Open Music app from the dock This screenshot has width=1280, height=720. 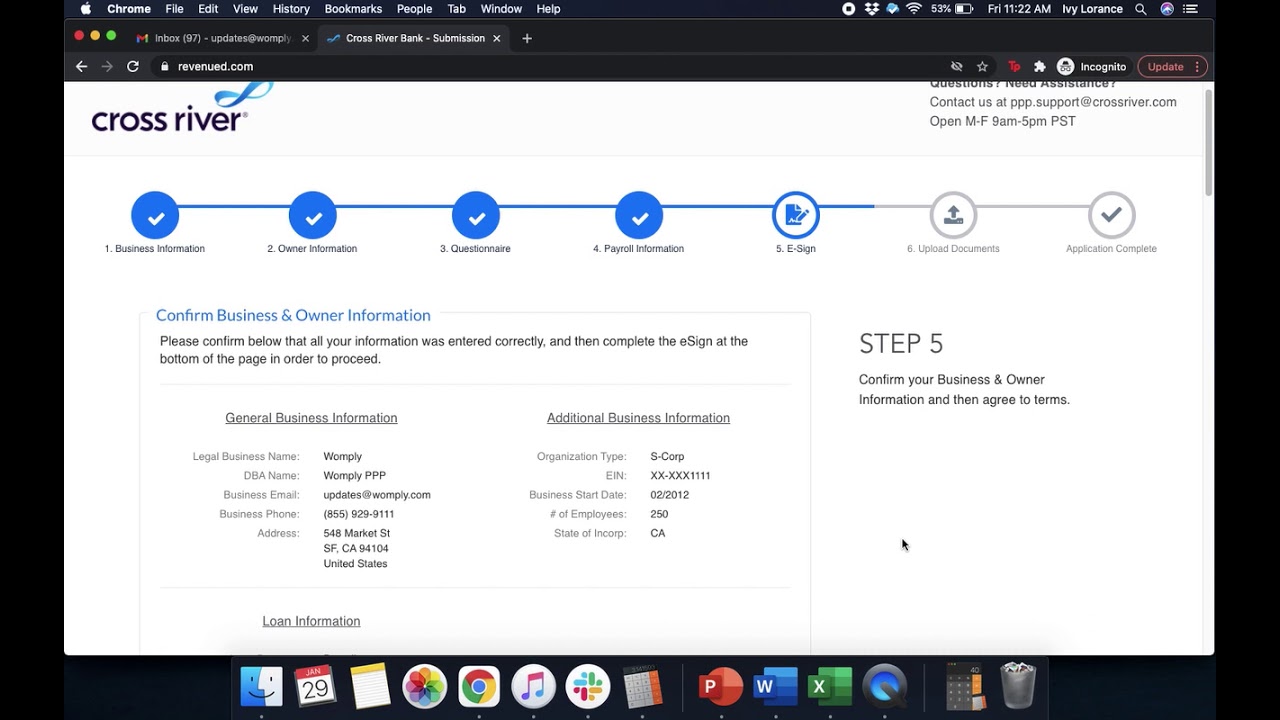(533, 687)
